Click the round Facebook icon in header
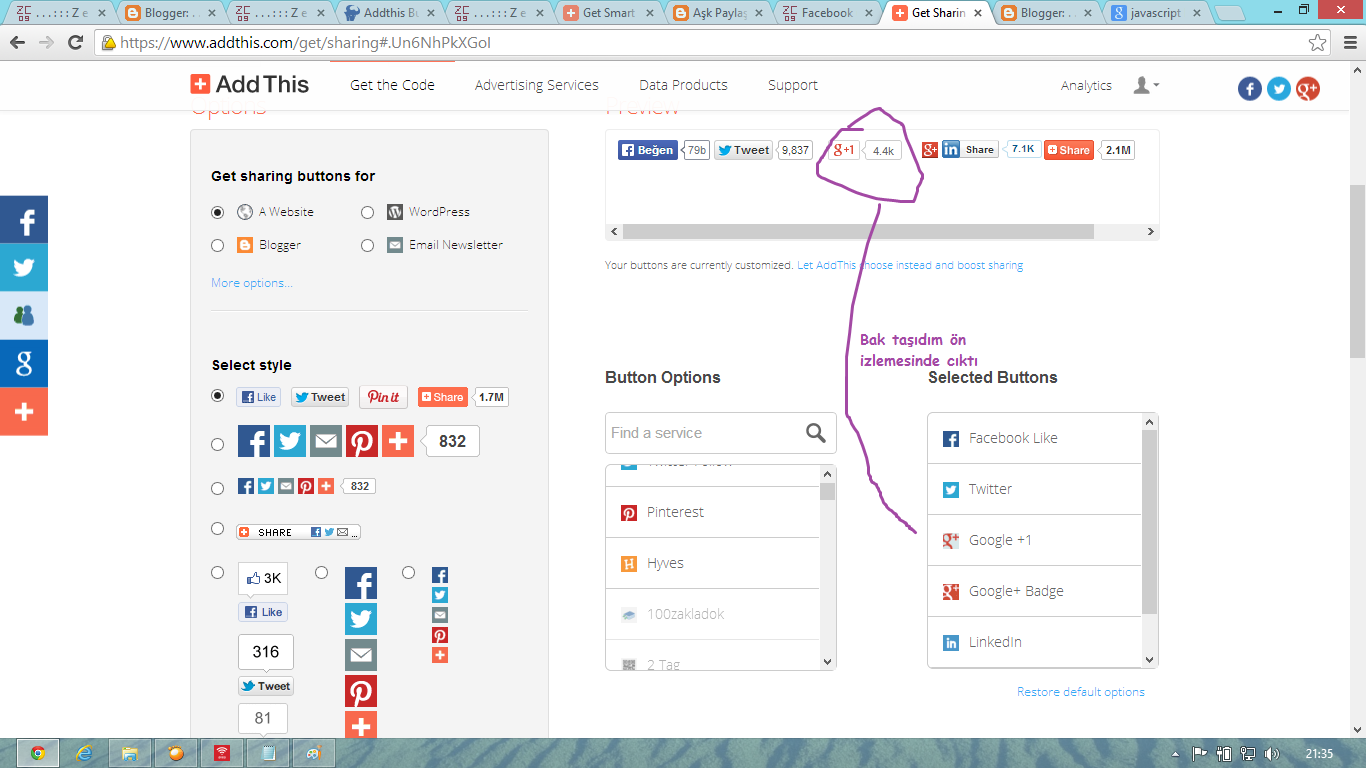This screenshot has width=1366, height=768. [x=1250, y=89]
